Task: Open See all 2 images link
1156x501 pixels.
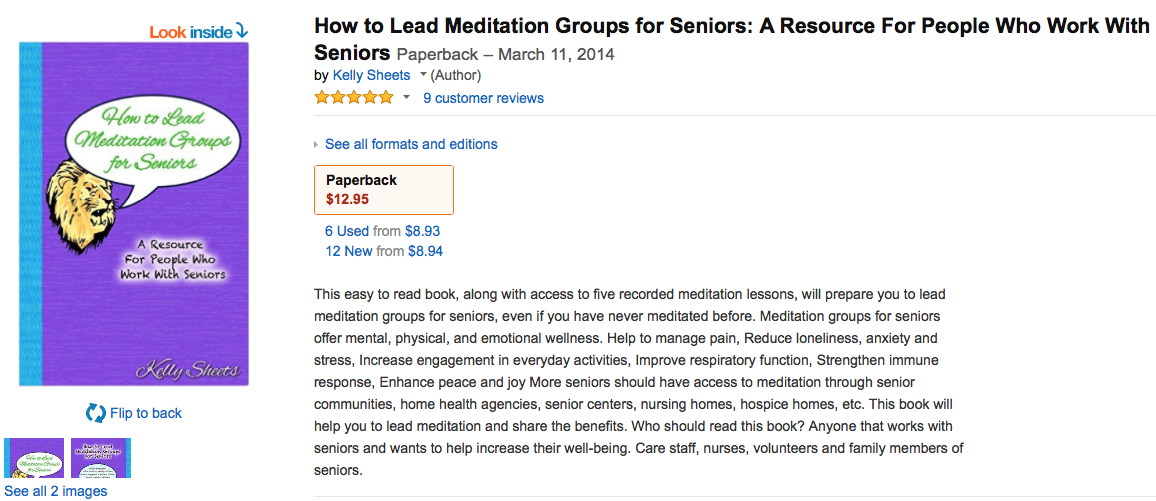Action: [56, 491]
